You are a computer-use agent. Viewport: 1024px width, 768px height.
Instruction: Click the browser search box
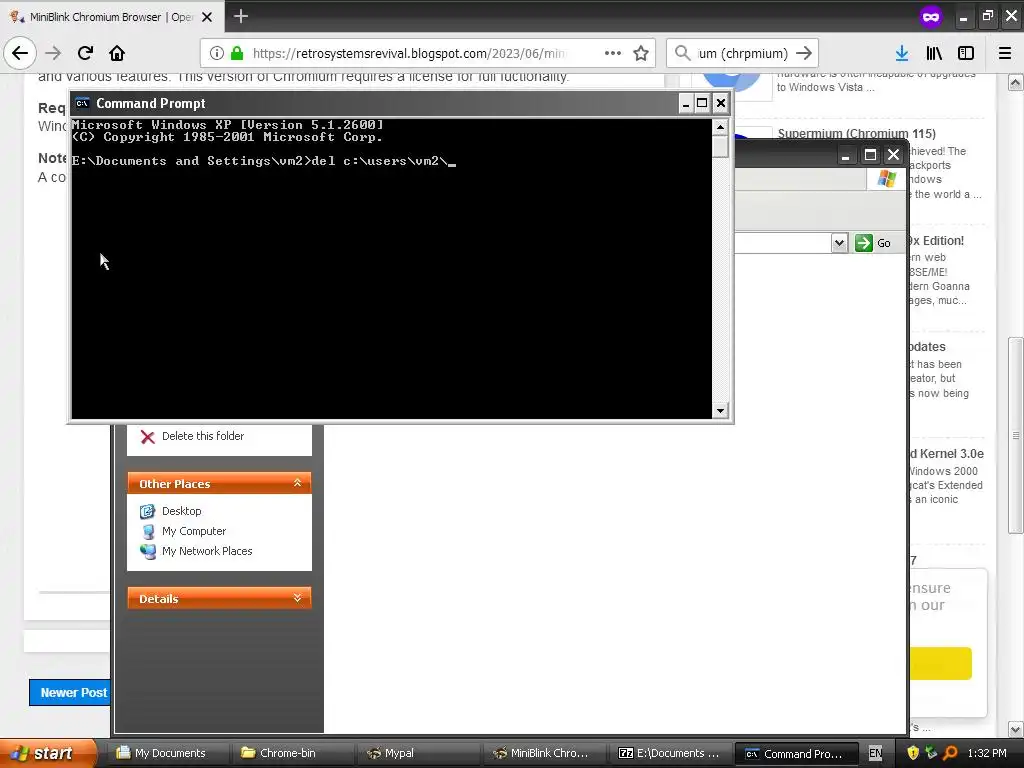743,53
